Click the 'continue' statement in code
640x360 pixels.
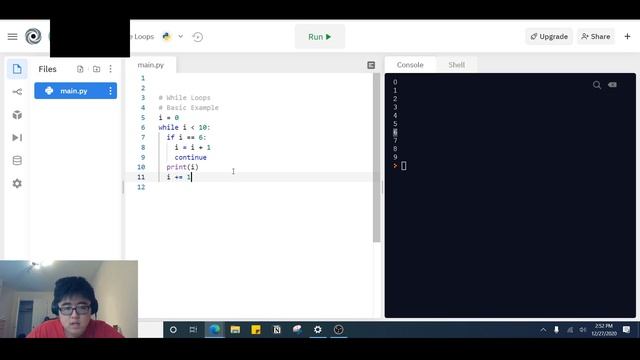coord(191,157)
